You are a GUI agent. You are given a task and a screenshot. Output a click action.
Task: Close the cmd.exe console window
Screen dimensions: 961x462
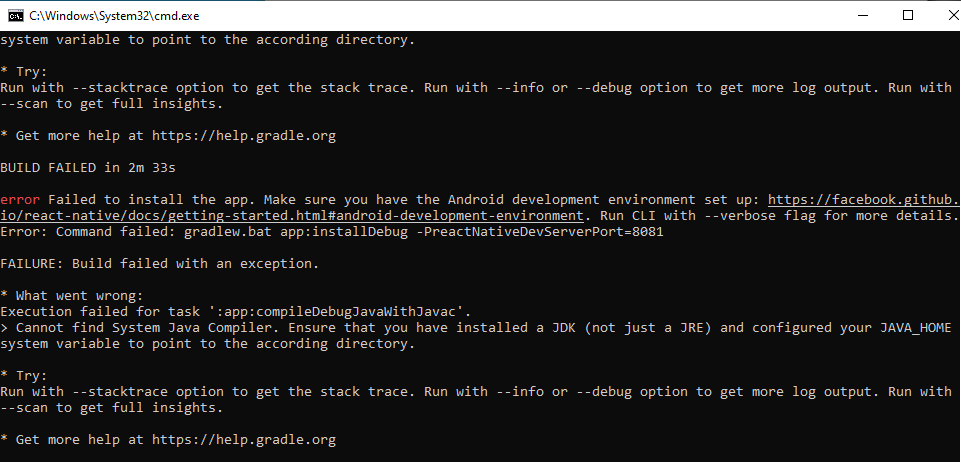(951, 16)
